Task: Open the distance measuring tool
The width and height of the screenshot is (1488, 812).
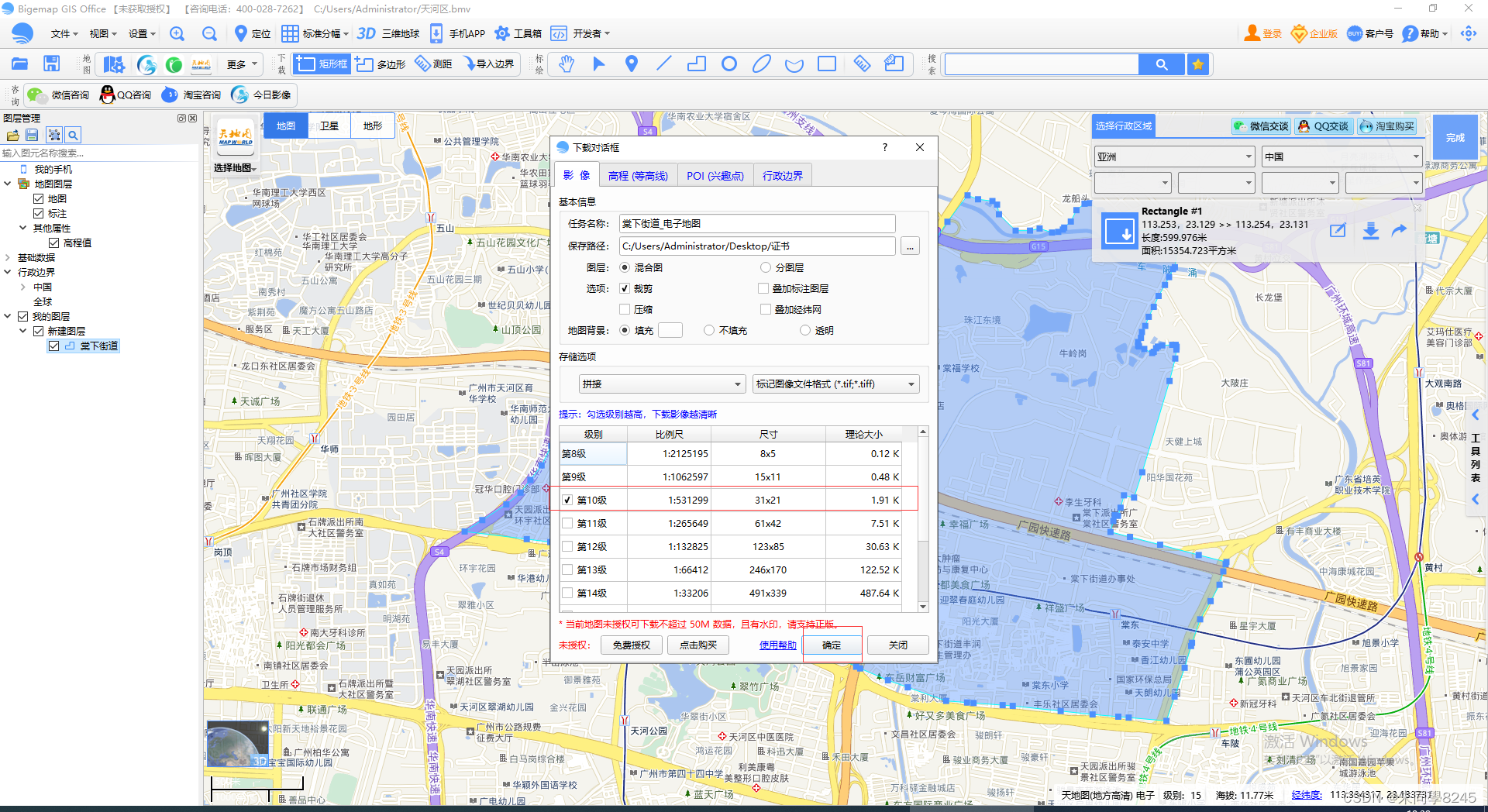Action: coord(434,64)
